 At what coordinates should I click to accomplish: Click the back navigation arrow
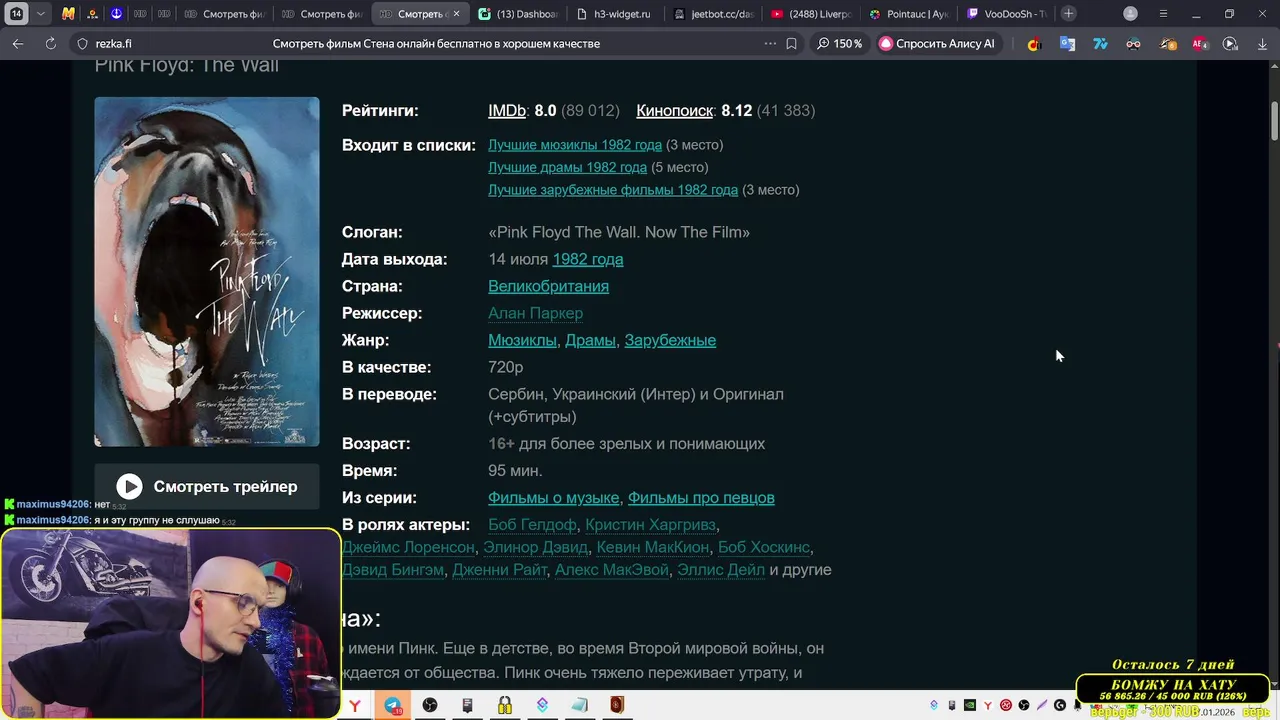17,44
